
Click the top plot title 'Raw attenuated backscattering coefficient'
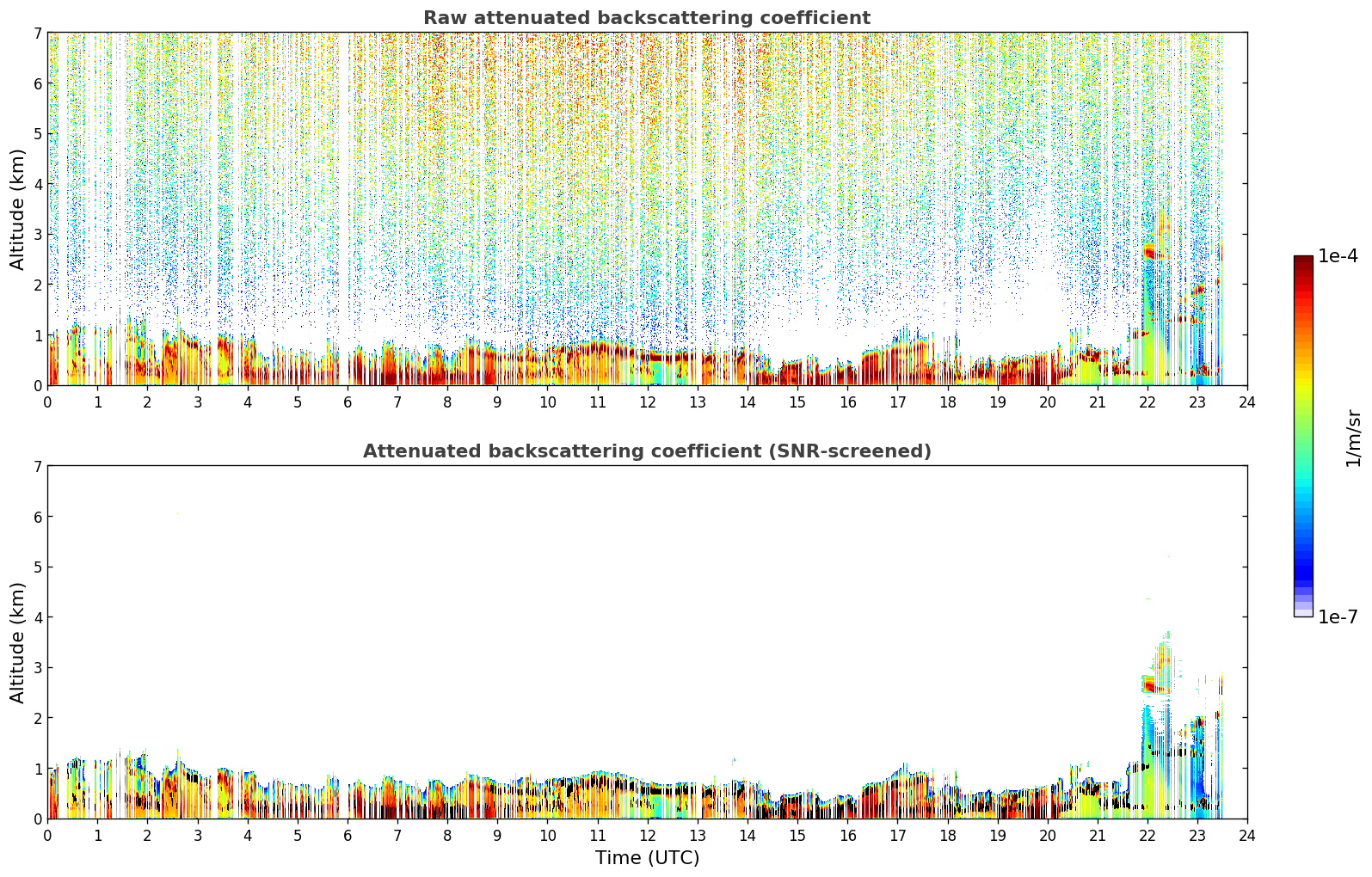click(x=647, y=18)
